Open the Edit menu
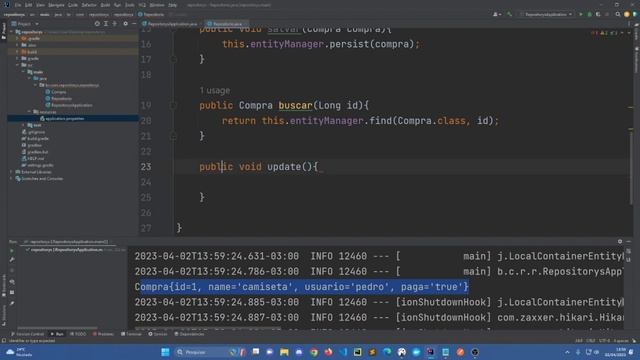Screen dimensions: 640x360 point(29,5)
